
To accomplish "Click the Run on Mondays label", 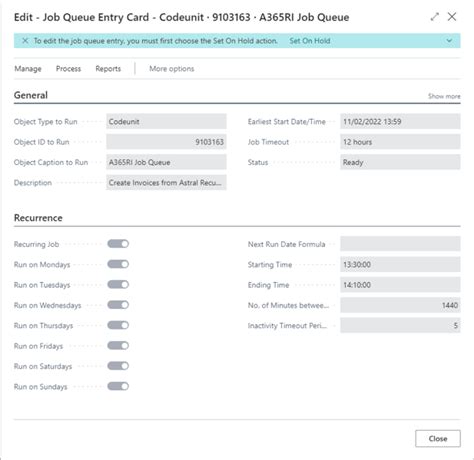I will tap(42, 265).
